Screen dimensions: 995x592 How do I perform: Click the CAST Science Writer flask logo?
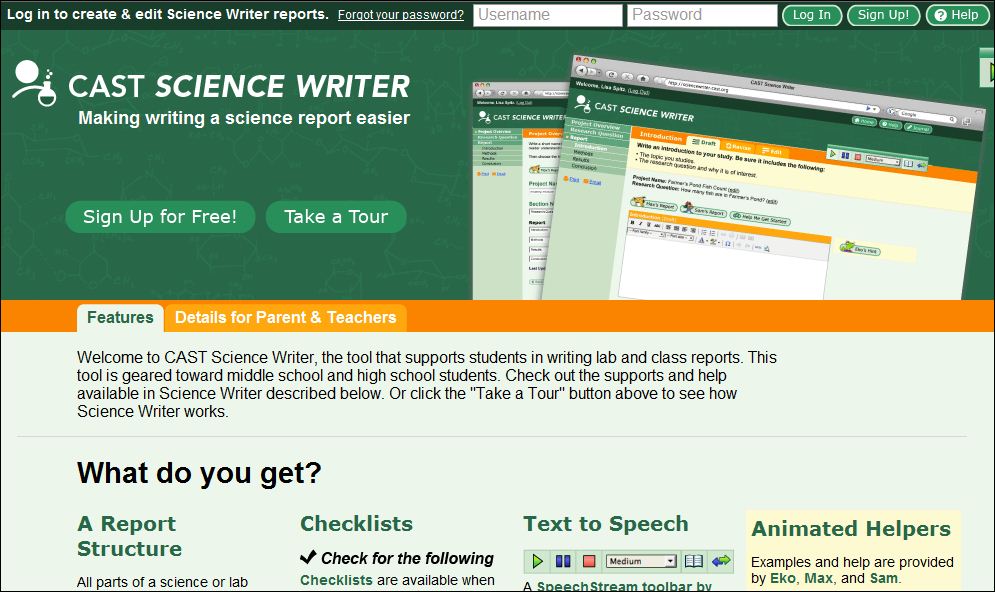coord(34,83)
